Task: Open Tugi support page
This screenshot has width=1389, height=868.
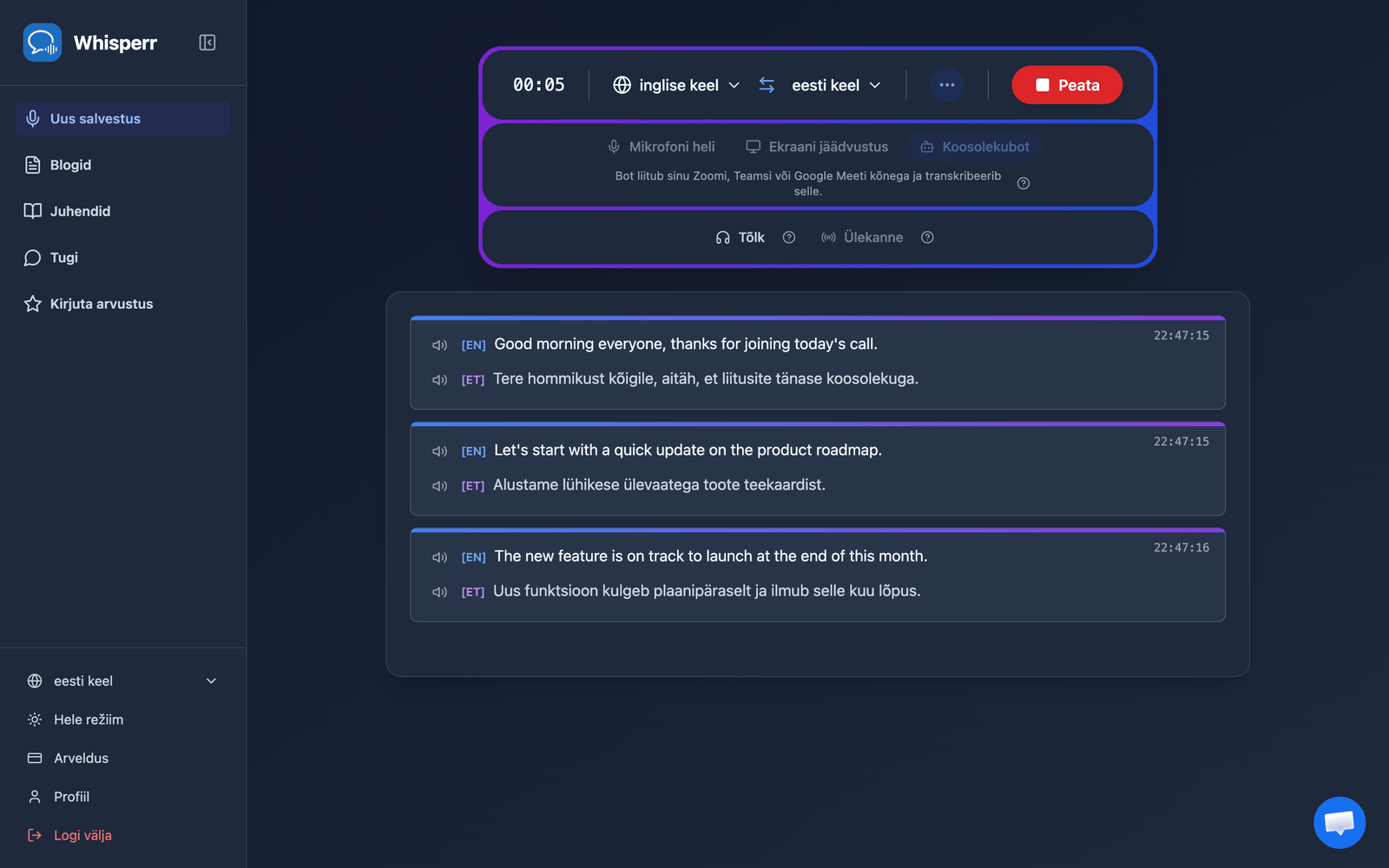Action: (x=122, y=258)
